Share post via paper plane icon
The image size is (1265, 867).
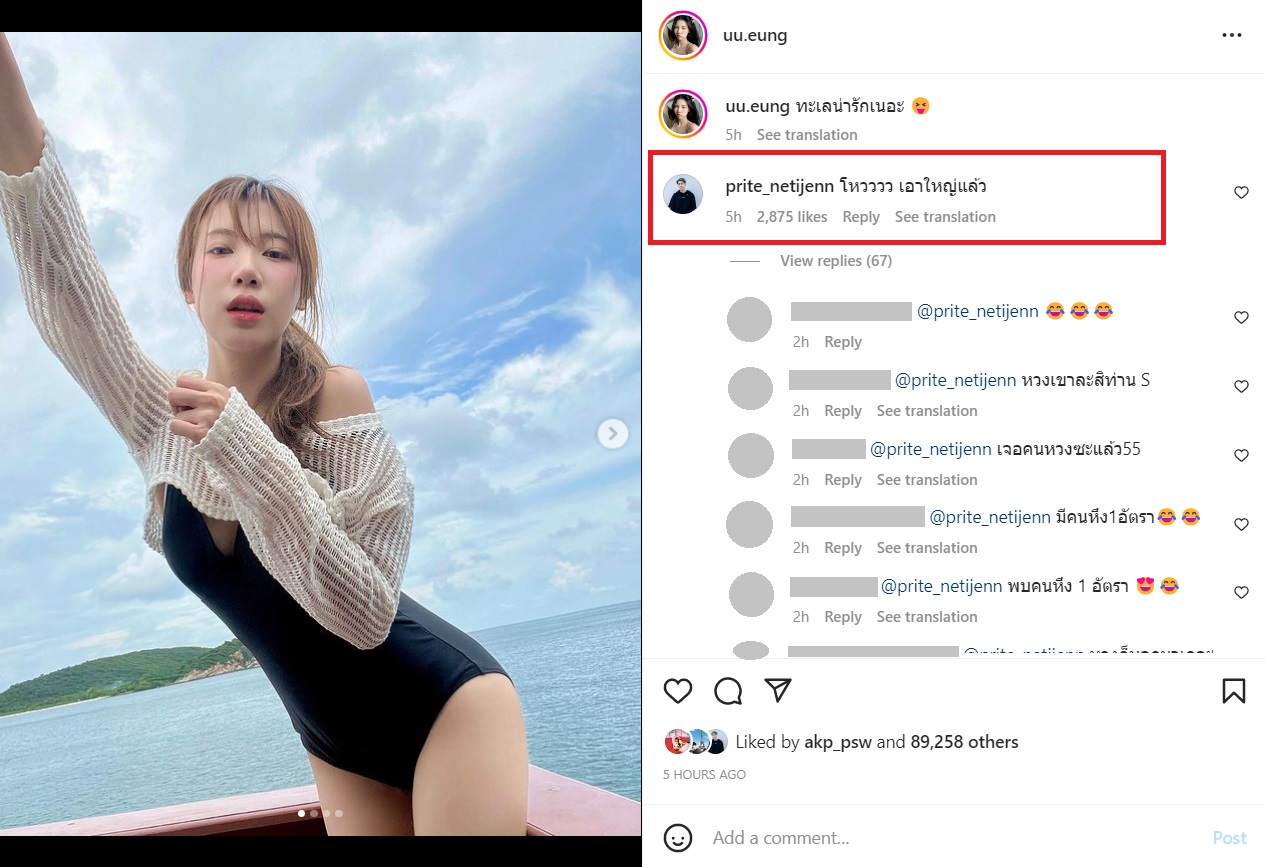778,690
